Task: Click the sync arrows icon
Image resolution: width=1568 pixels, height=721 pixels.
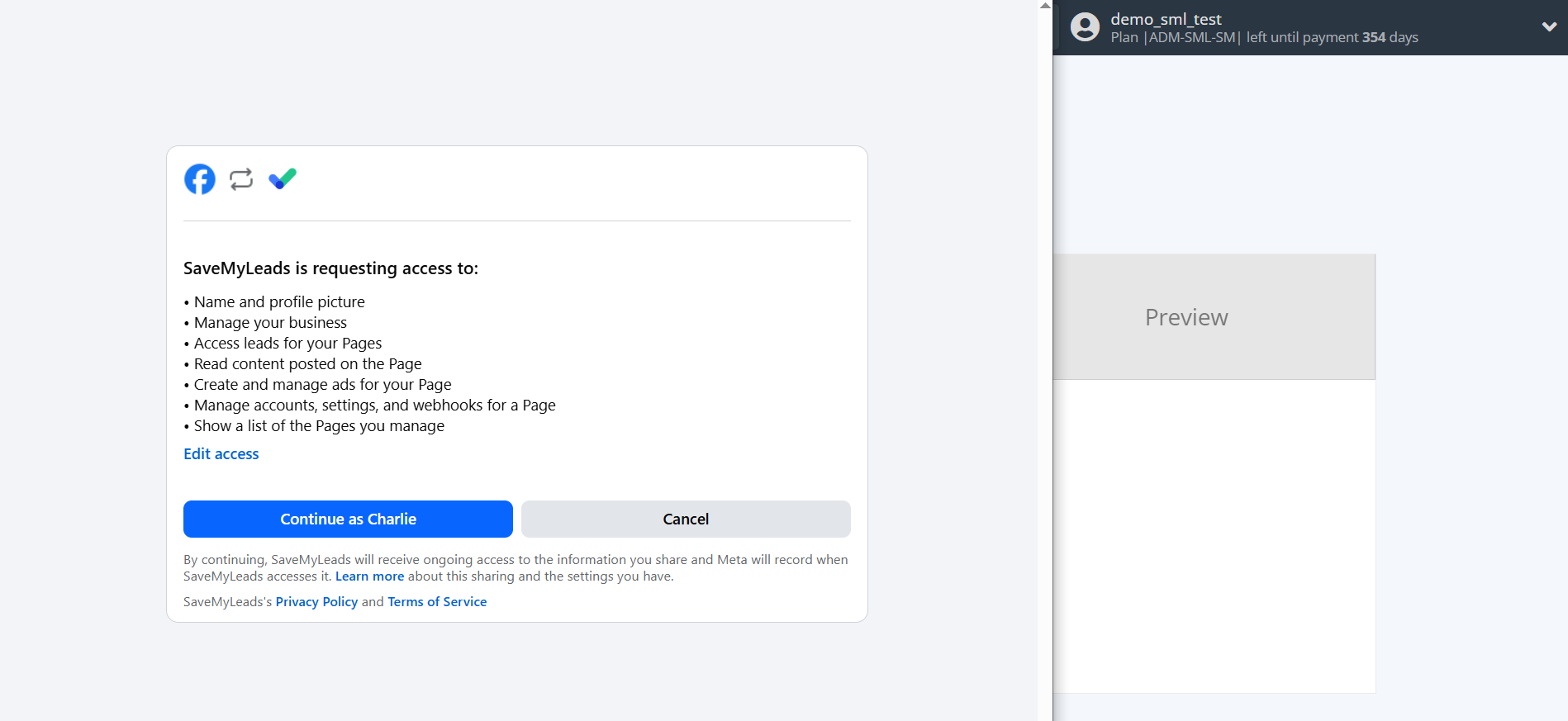Action: click(241, 179)
